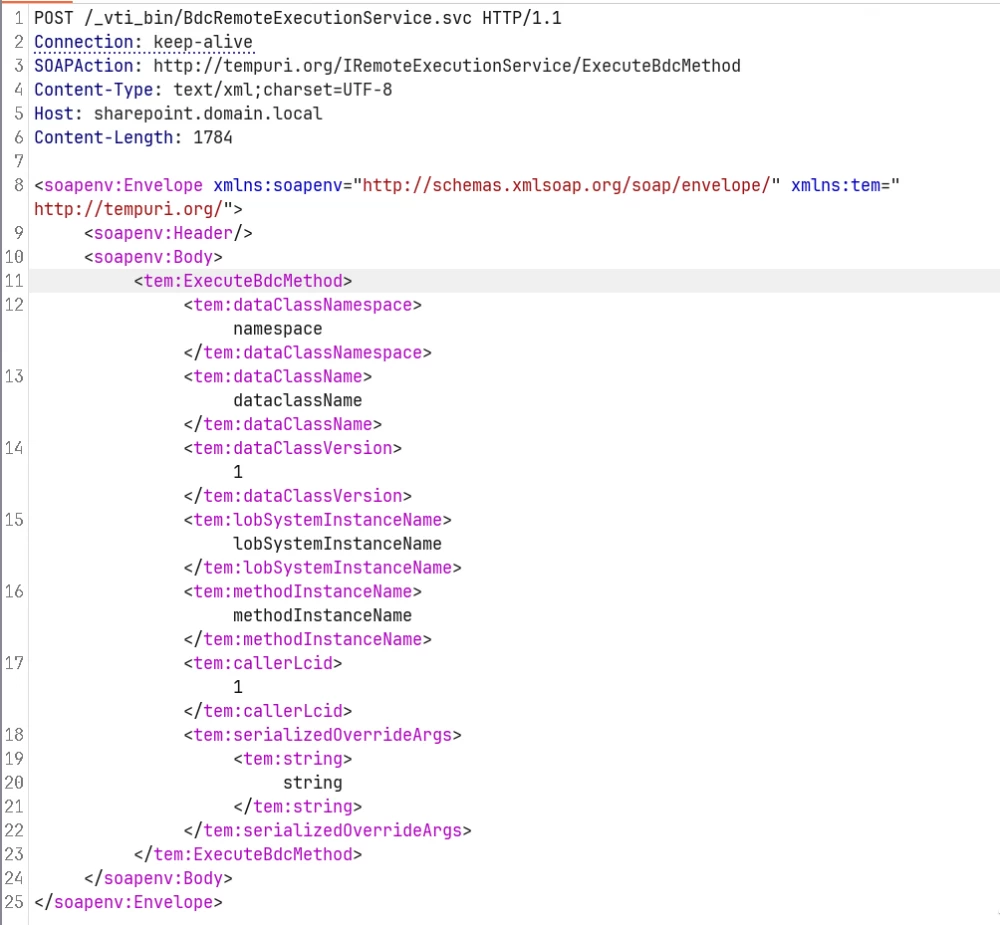Click the opening tem:ExecuteBdcMethod tag

[243, 281]
